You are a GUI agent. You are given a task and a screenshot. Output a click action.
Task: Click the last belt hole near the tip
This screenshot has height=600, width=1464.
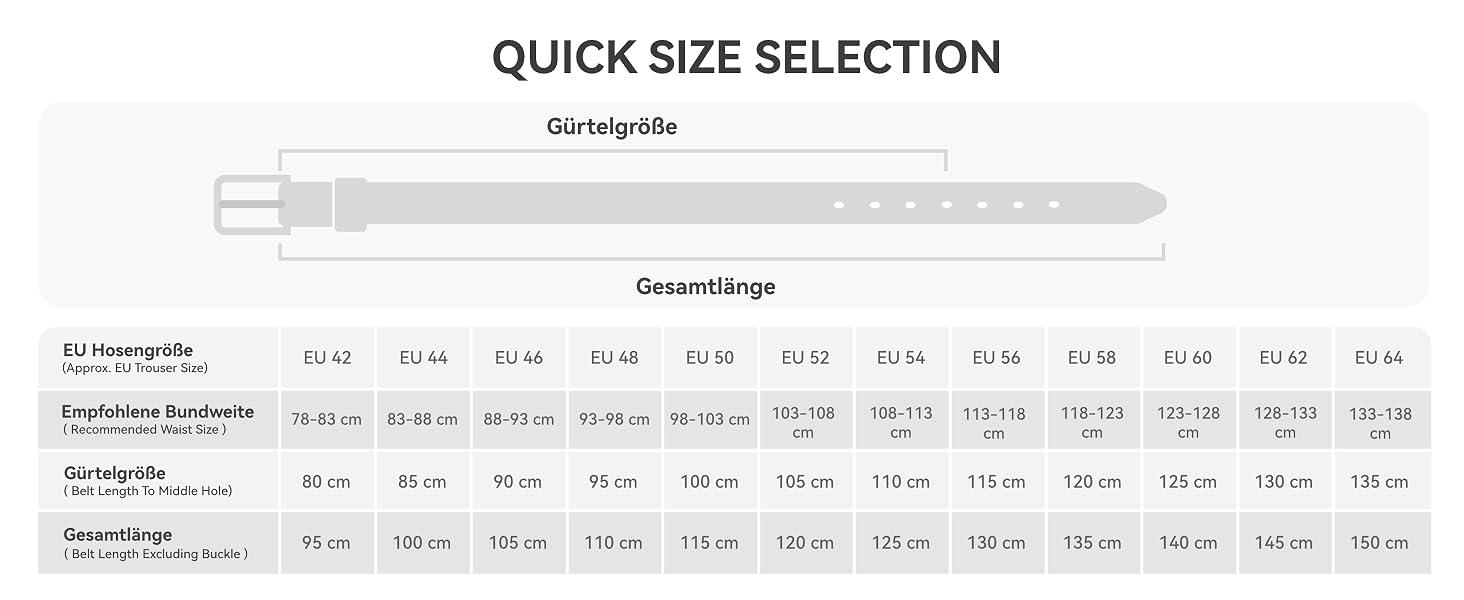1054,205
